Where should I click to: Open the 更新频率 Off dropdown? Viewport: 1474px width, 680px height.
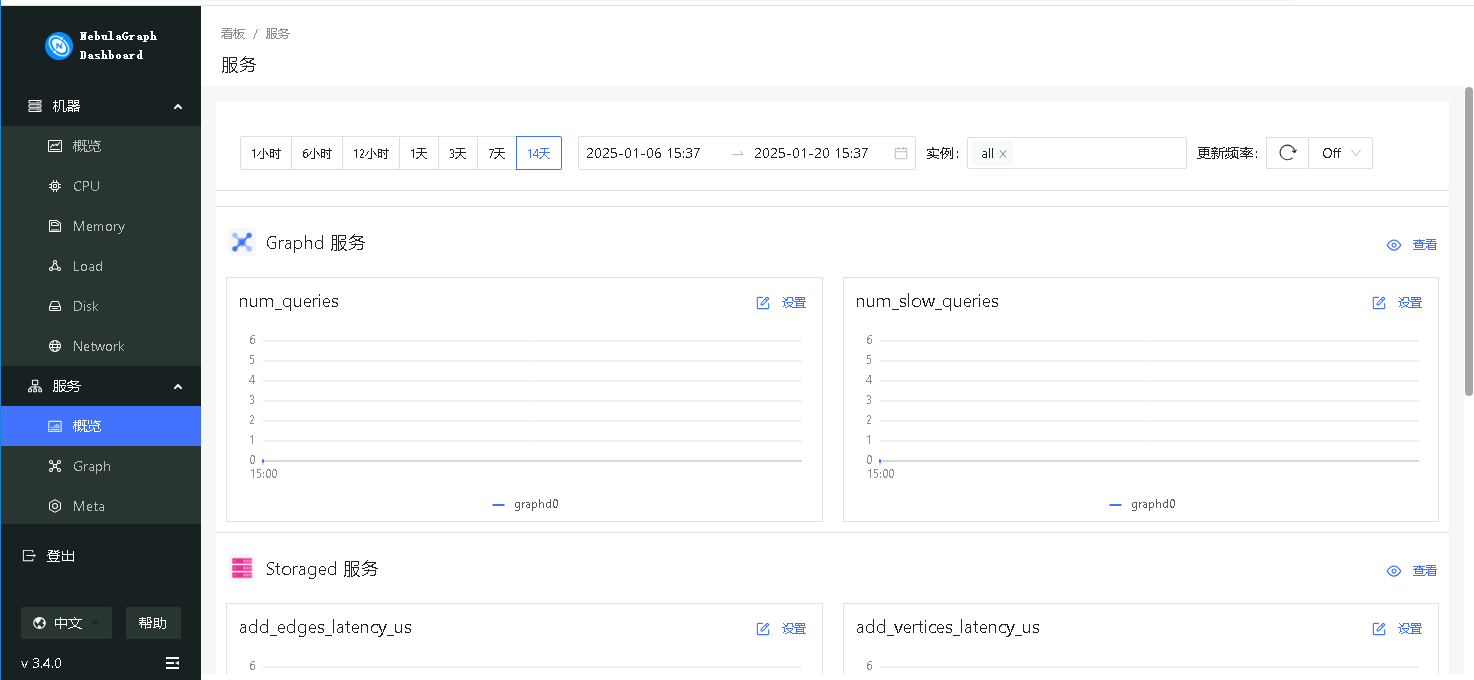(1340, 153)
